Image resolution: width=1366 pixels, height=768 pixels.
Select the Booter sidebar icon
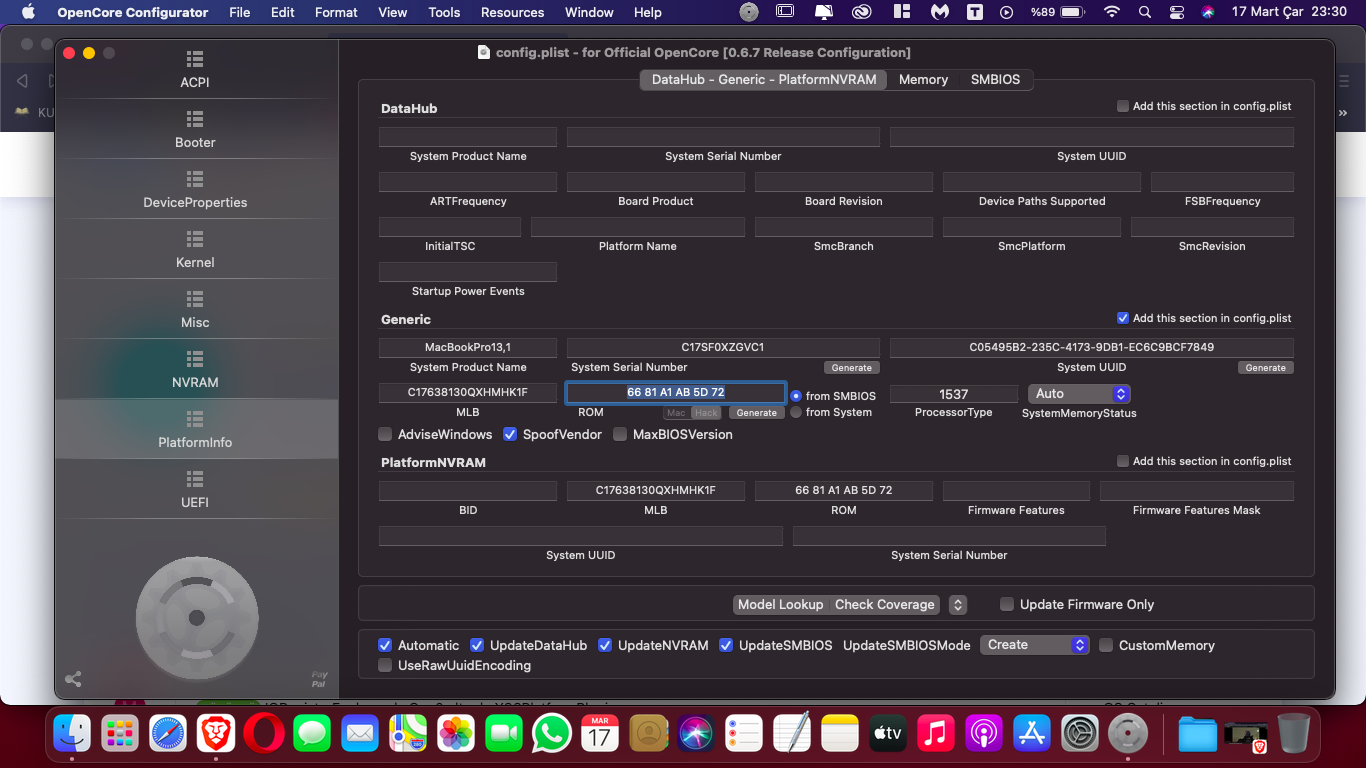coord(195,130)
